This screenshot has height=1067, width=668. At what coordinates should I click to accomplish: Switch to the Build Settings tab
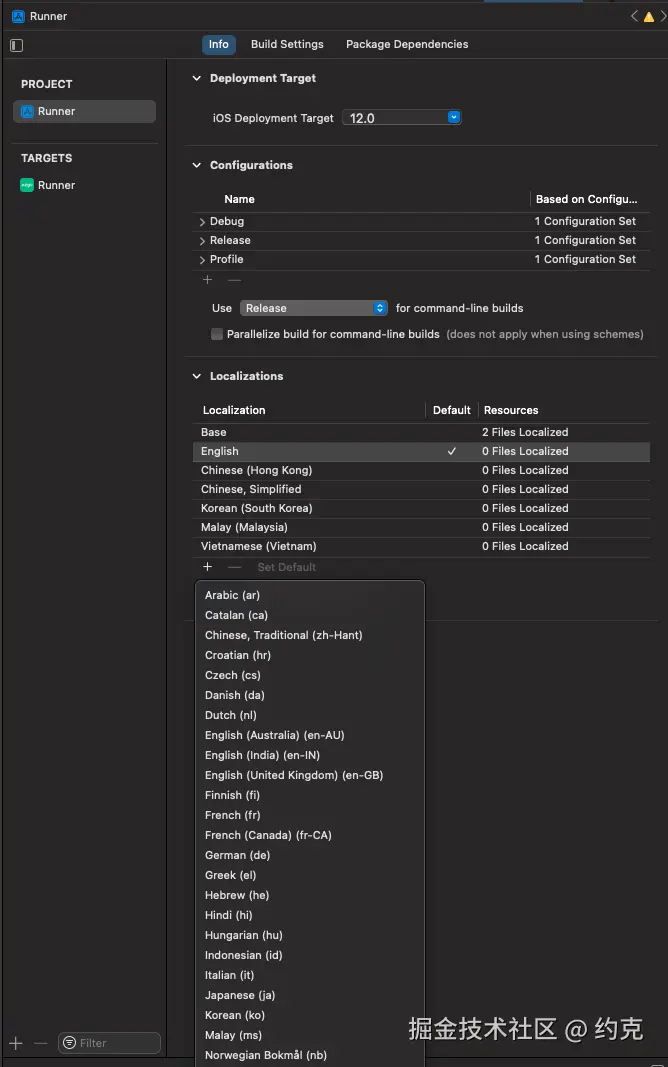click(x=287, y=44)
